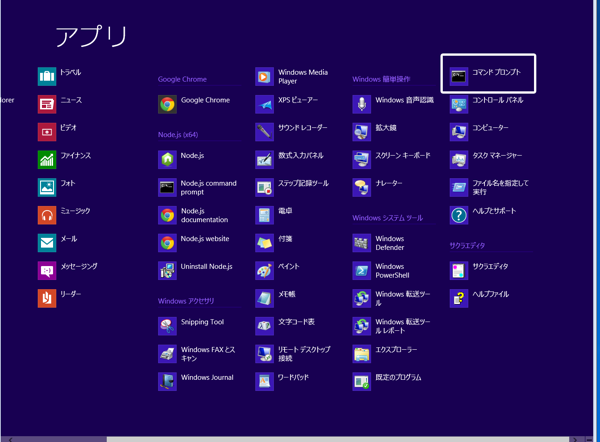This screenshot has width=600, height=442.
Task: Open Node.js command prompt icon
Action: [x=167, y=187]
